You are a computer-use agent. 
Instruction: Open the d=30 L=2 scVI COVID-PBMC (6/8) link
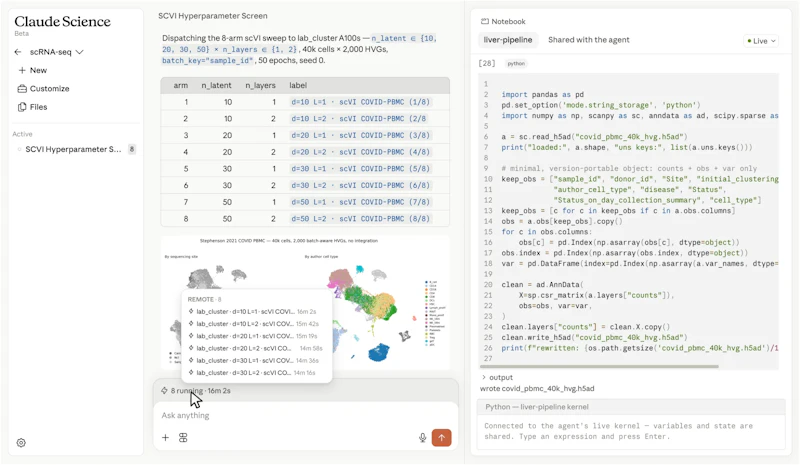pyautogui.click(x=361, y=186)
